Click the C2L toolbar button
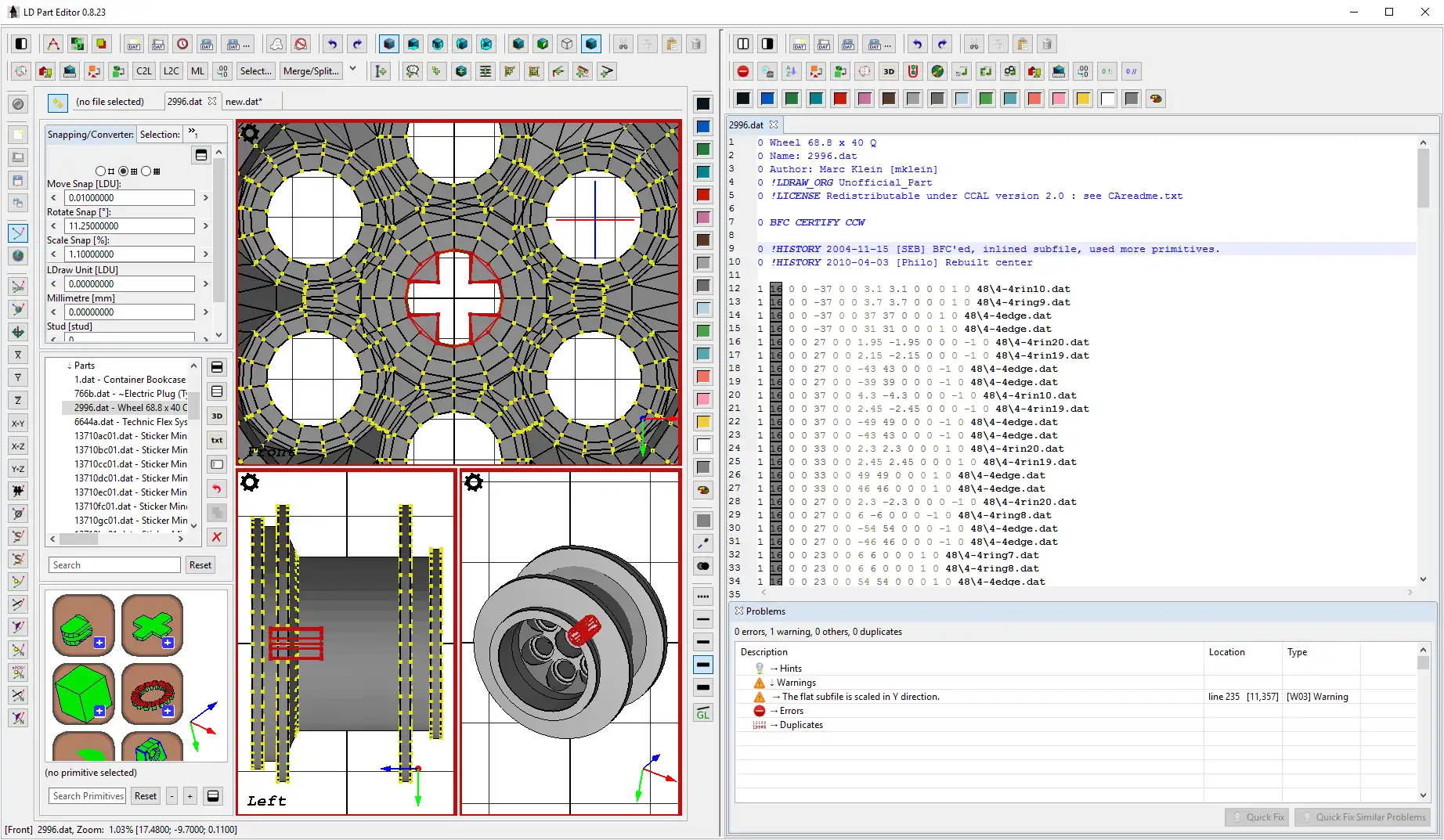Viewport: 1444px width, 840px height. [144, 71]
